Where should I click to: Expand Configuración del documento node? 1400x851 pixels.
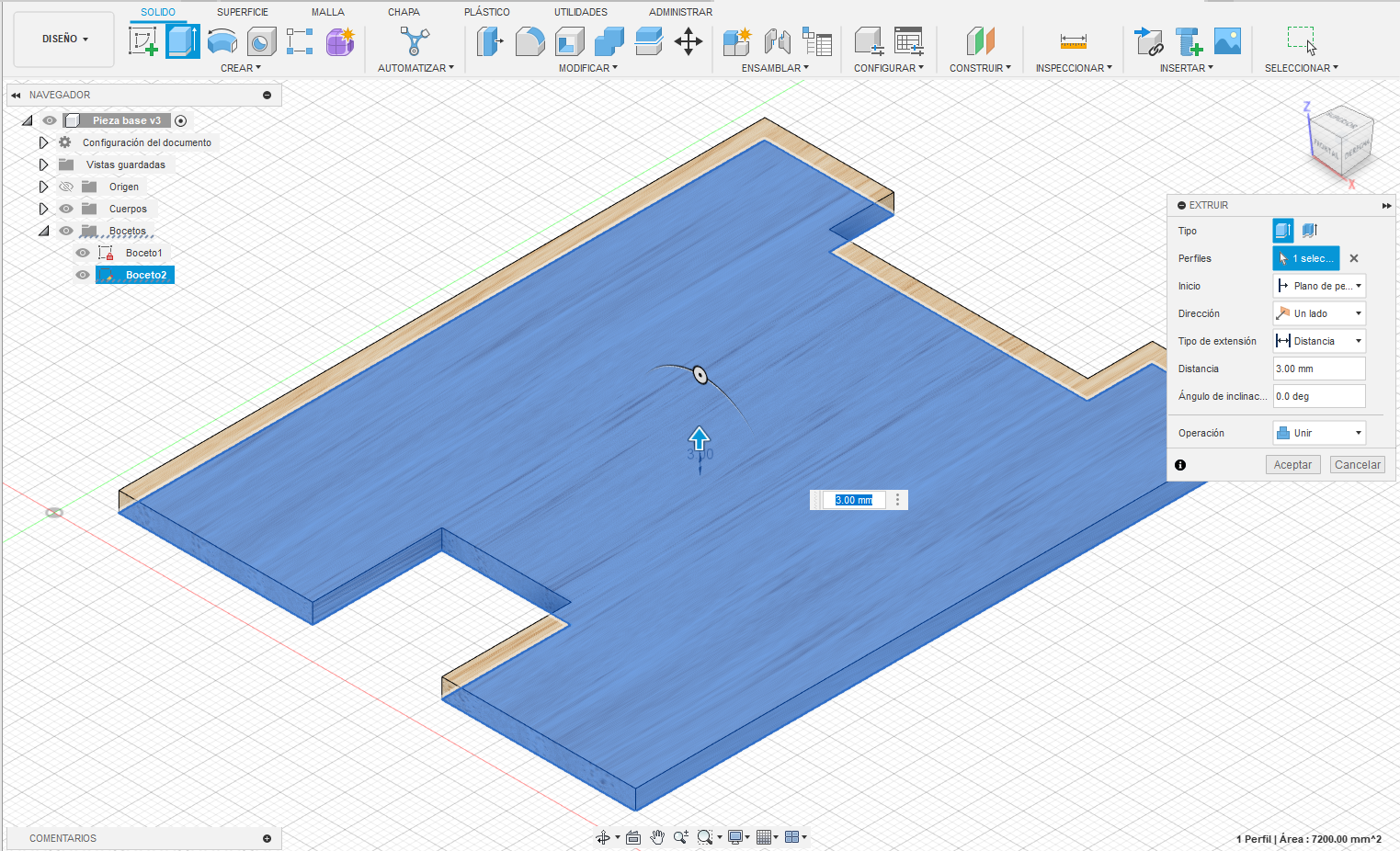click(x=43, y=142)
